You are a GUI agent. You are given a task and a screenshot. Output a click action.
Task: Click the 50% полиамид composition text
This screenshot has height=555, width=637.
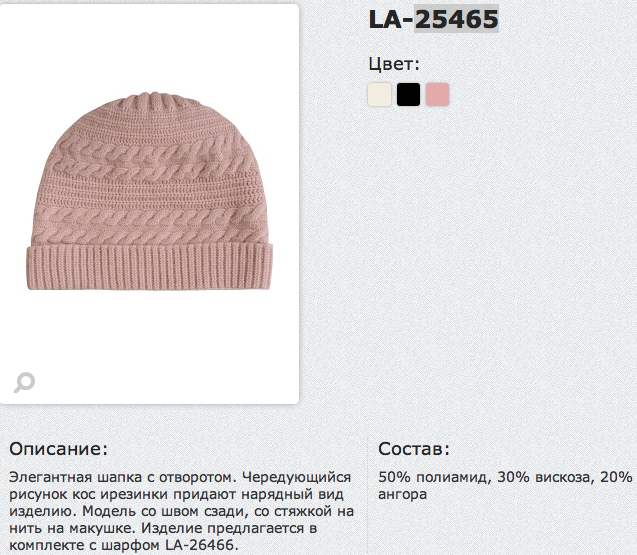433,477
